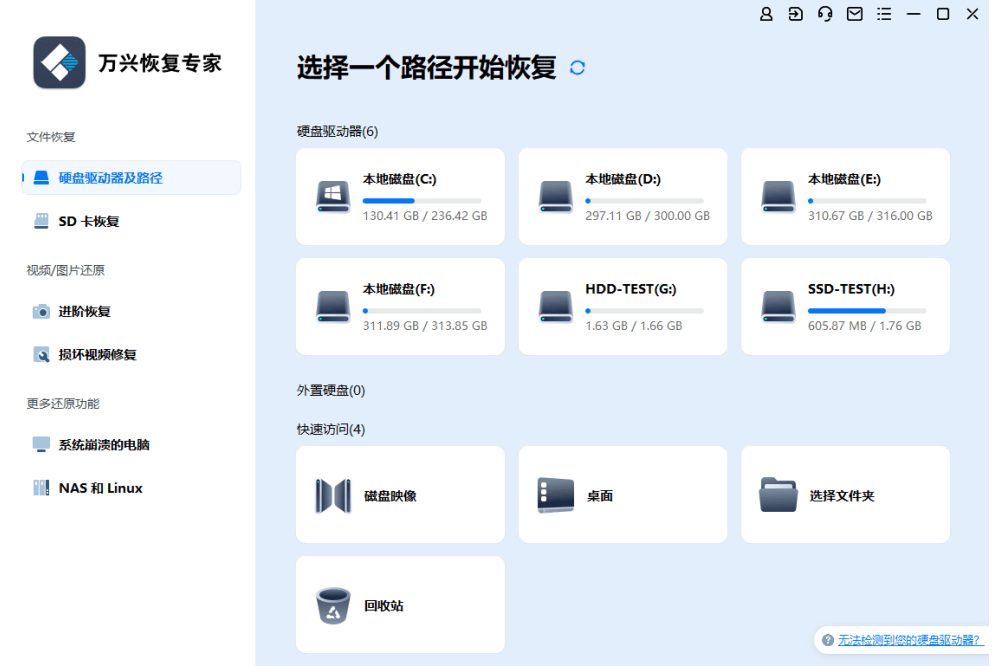The height and width of the screenshot is (666, 1000).
Task: Open NAS 和 Linux recovery option
Action: tap(100, 488)
